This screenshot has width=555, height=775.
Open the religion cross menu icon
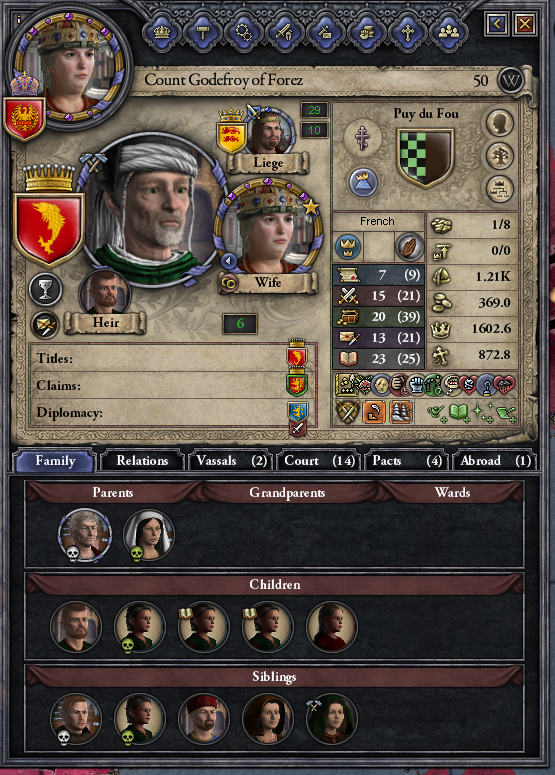point(408,33)
